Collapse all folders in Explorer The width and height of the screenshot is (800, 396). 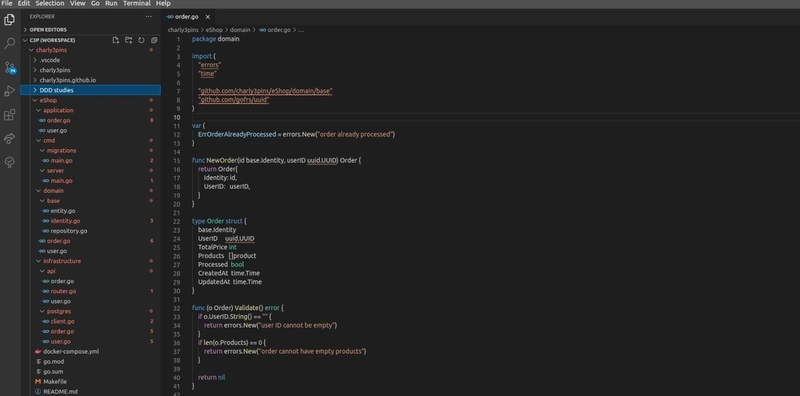pyautogui.click(x=154, y=40)
